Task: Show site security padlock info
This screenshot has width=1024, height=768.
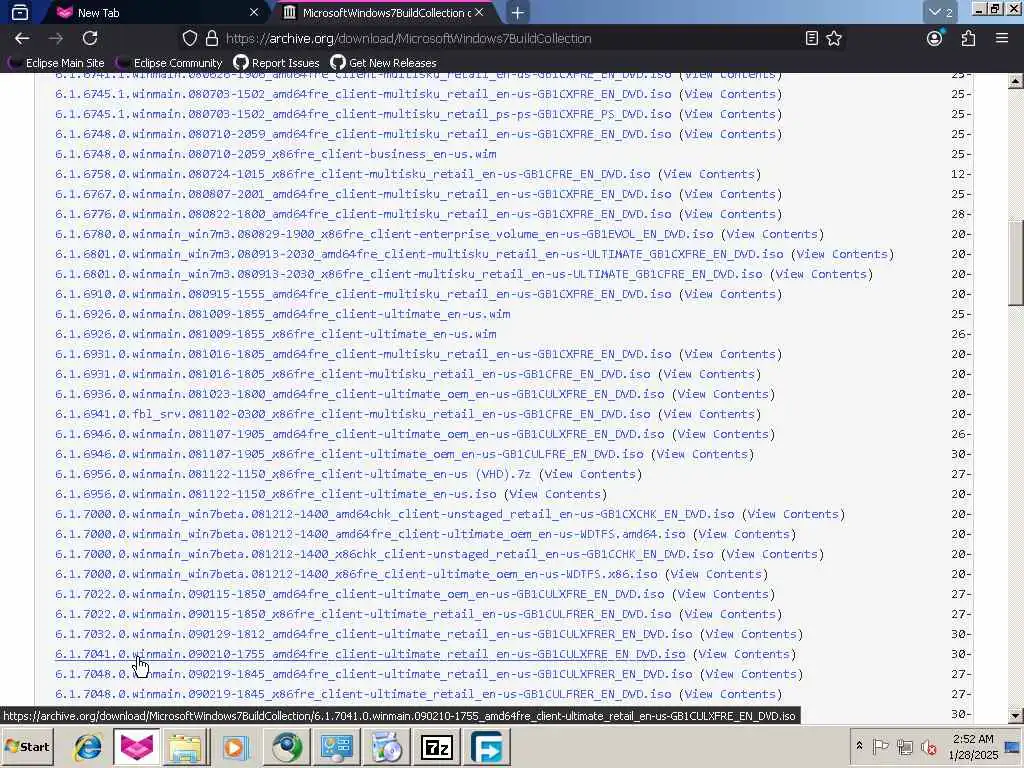Action: (x=212, y=39)
